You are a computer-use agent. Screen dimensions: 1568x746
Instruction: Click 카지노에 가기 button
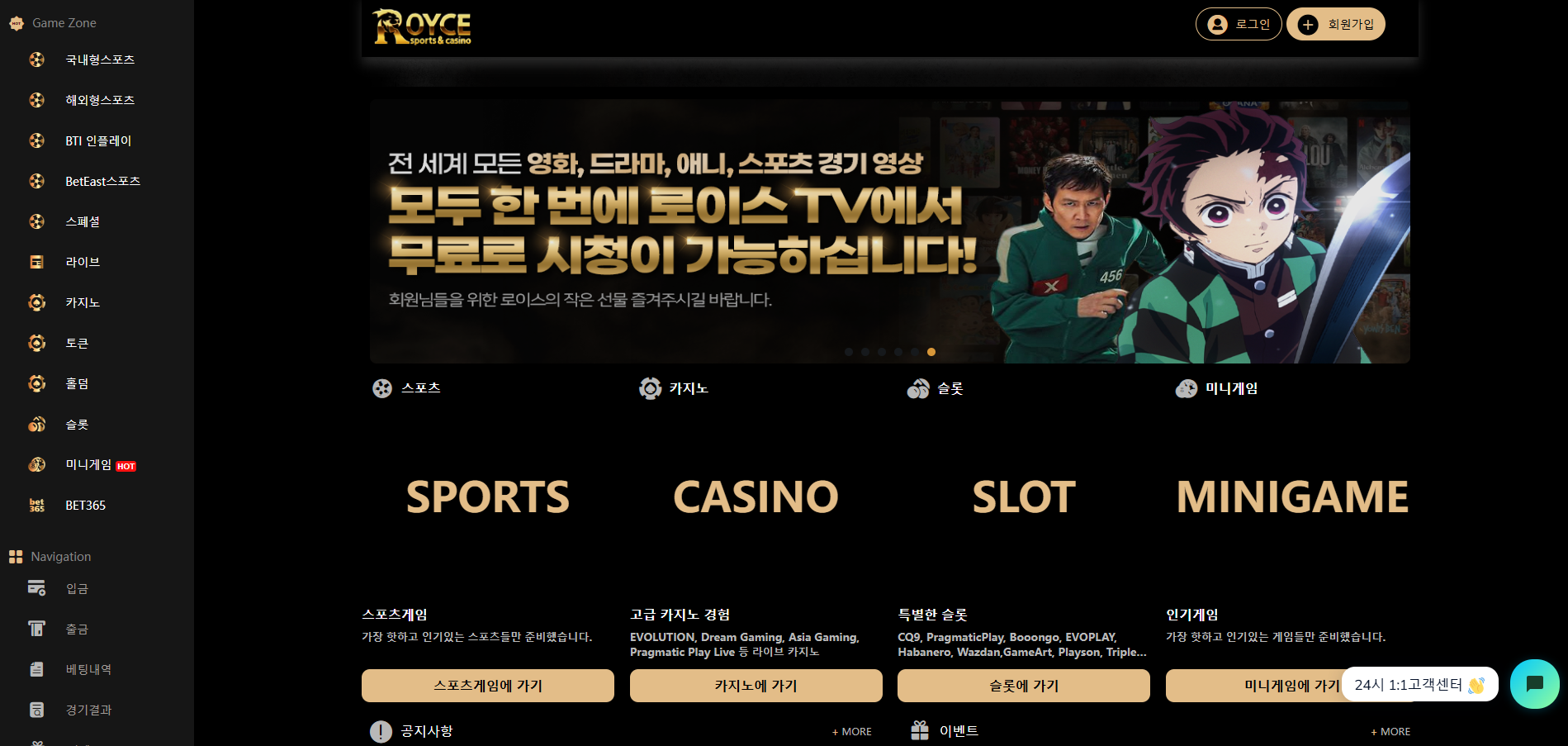tap(756, 686)
